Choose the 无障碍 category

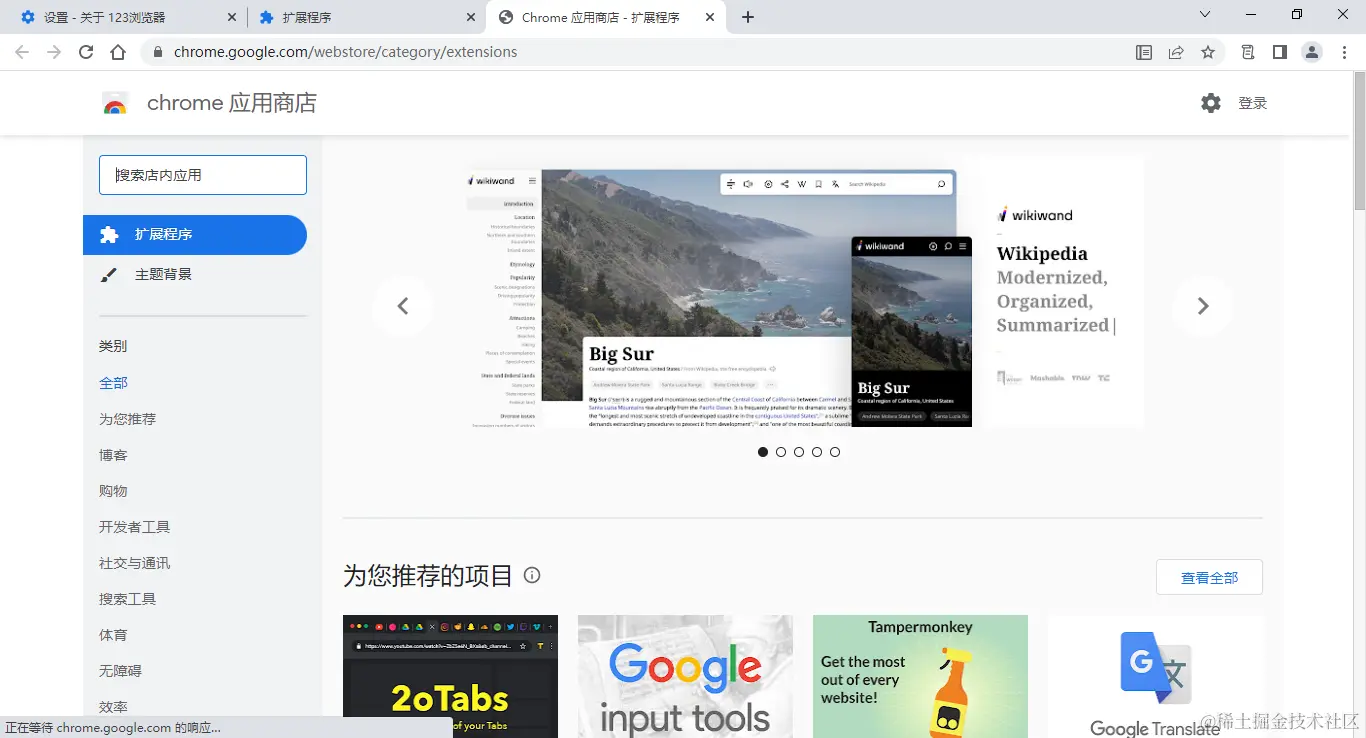pos(120,671)
